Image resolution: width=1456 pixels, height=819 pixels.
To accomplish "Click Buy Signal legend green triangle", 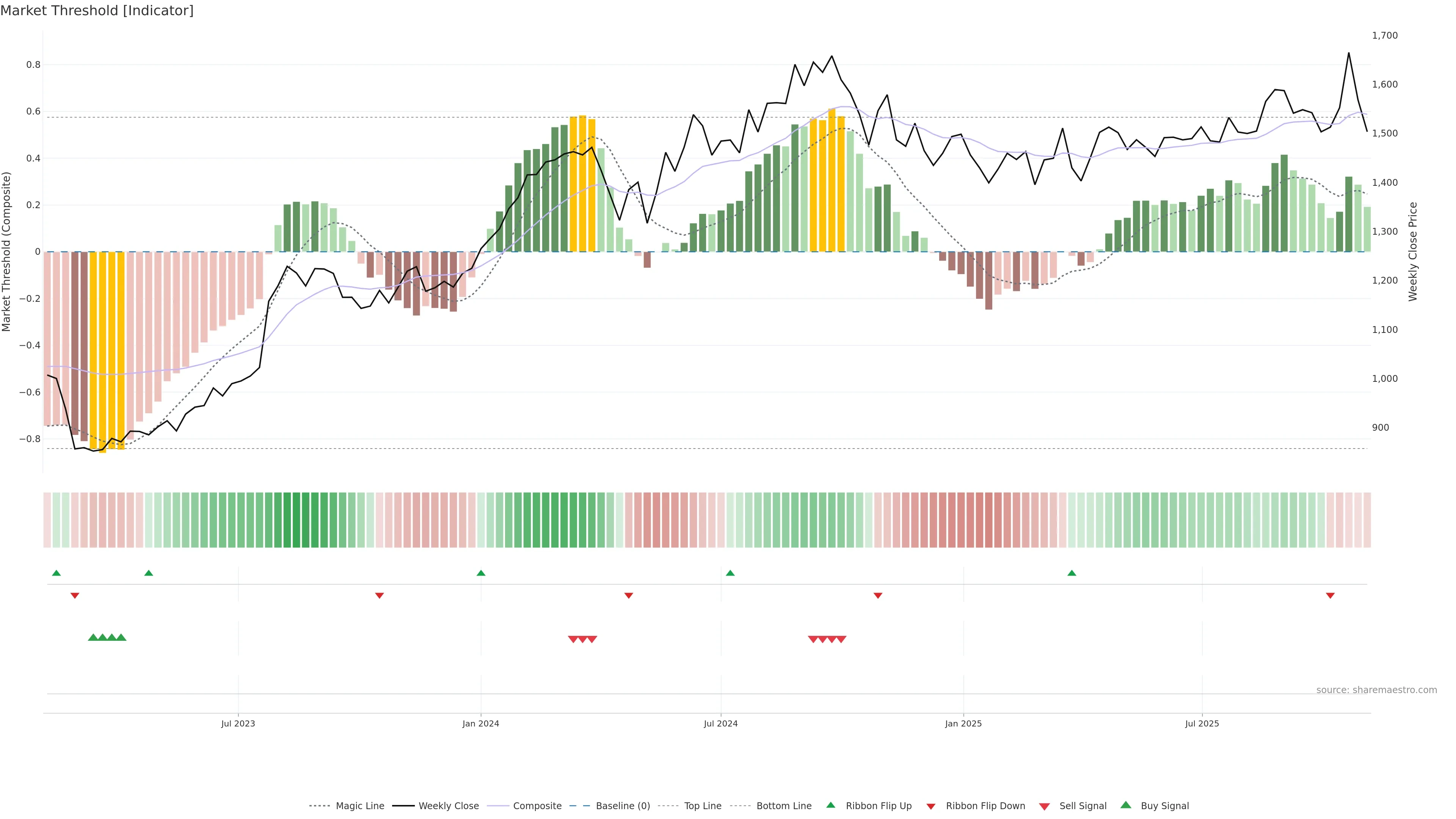I will coord(1126,805).
